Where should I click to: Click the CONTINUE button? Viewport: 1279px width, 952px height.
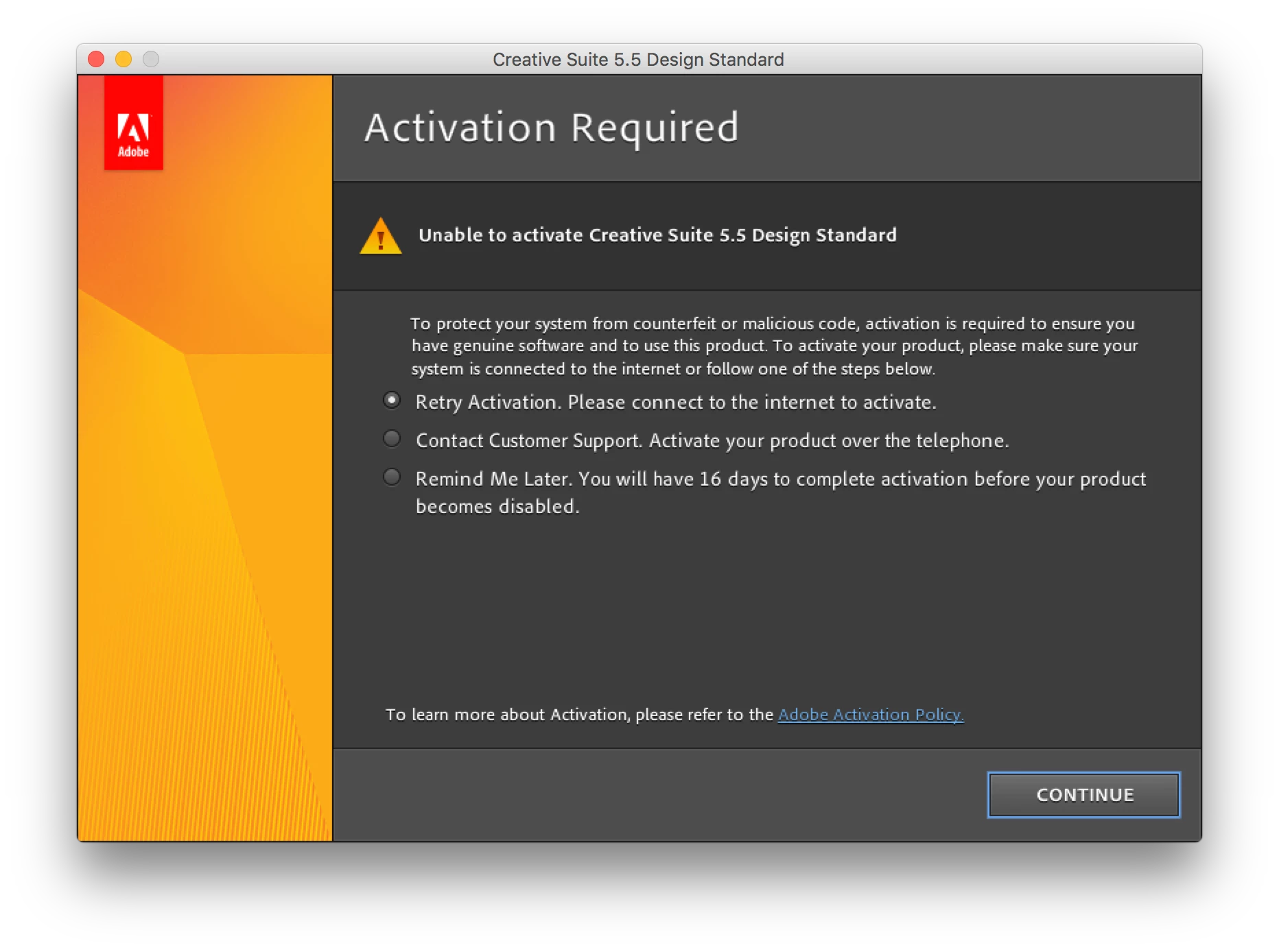click(x=1084, y=794)
